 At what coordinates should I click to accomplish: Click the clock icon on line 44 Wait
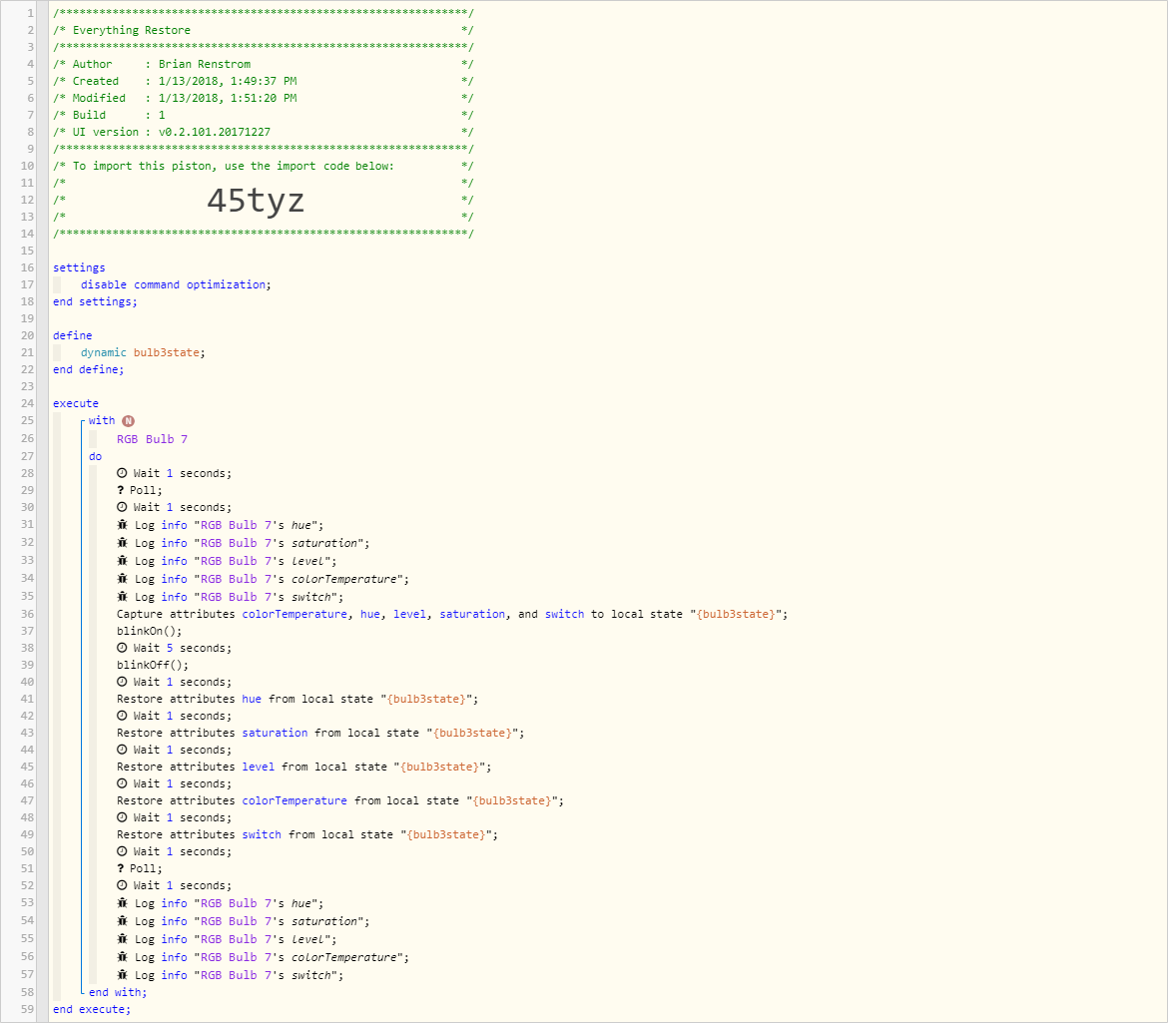coord(122,750)
